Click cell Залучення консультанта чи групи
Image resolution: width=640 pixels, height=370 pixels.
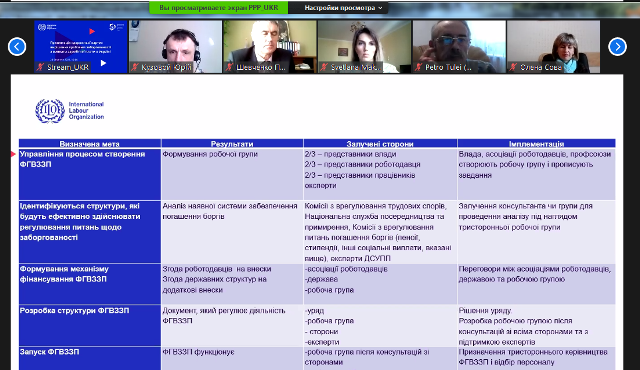click(x=536, y=232)
